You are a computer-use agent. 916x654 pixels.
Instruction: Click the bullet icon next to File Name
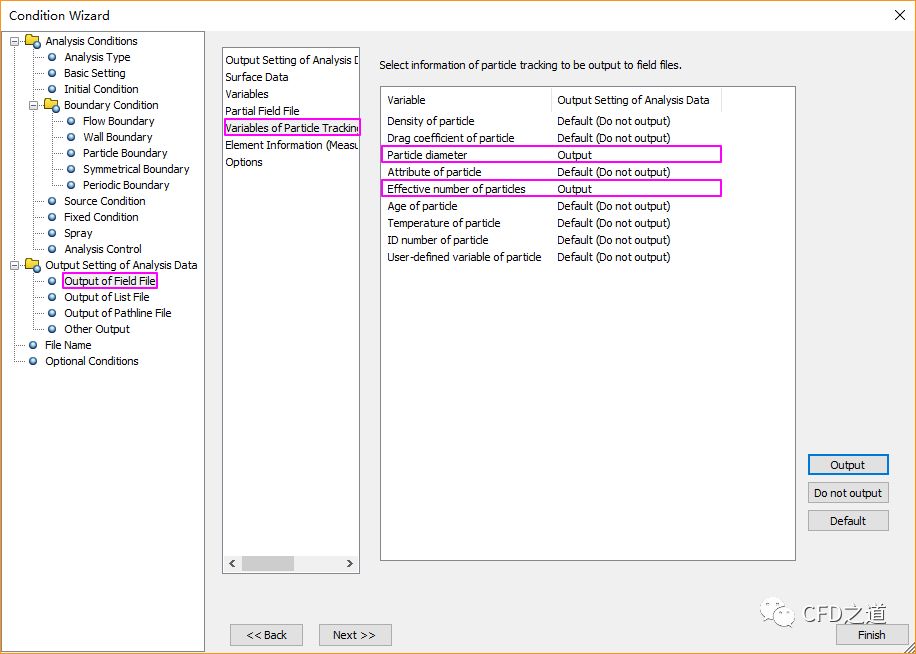point(33,345)
